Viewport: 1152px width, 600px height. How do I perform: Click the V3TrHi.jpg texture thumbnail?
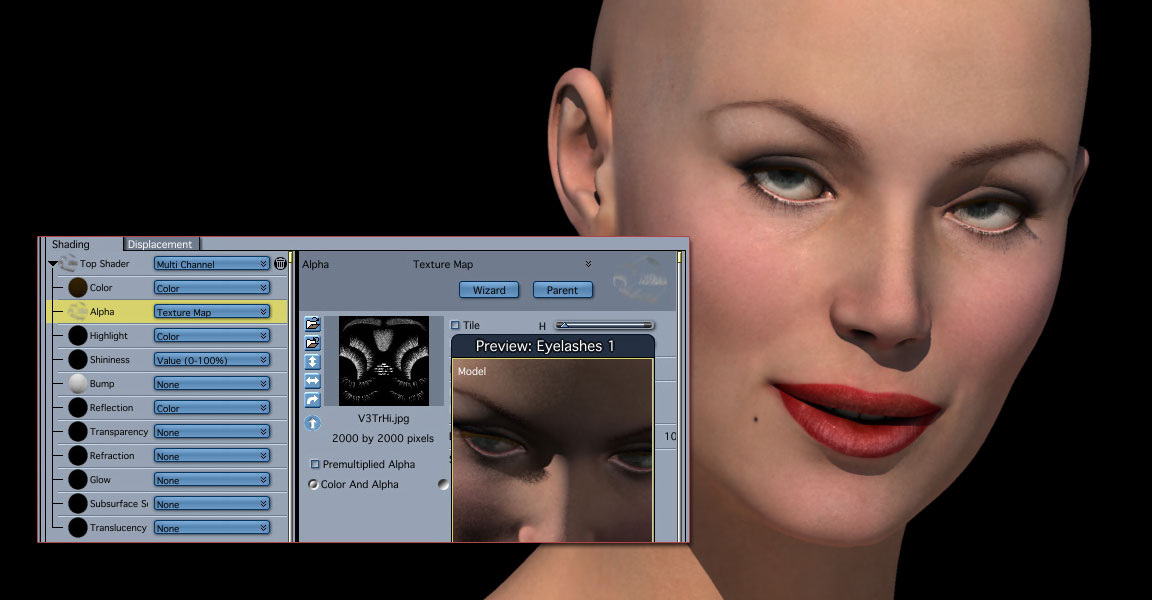point(384,361)
